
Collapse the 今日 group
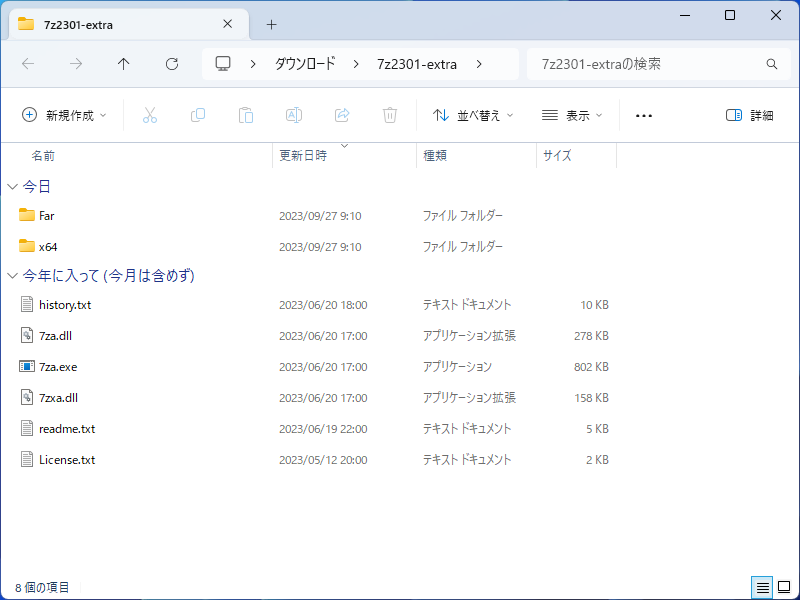pyautogui.click(x=12, y=186)
